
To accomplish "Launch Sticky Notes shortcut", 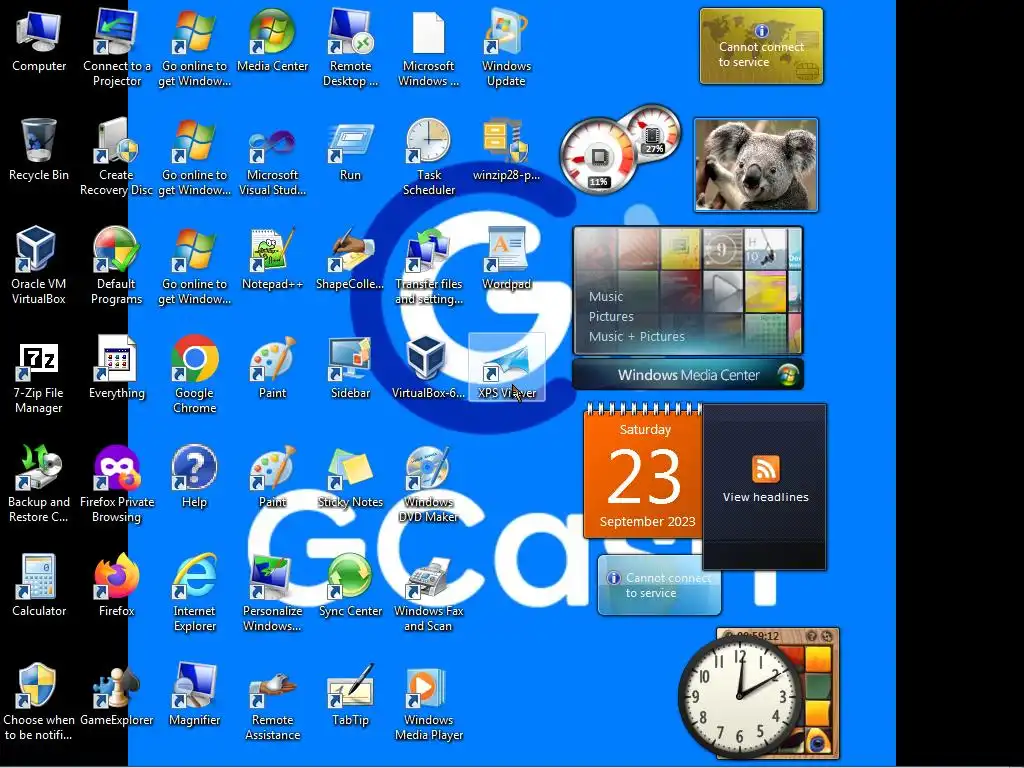I will (x=350, y=476).
